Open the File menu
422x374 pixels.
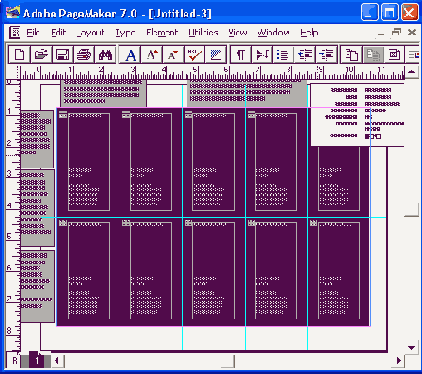(x=33, y=32)
